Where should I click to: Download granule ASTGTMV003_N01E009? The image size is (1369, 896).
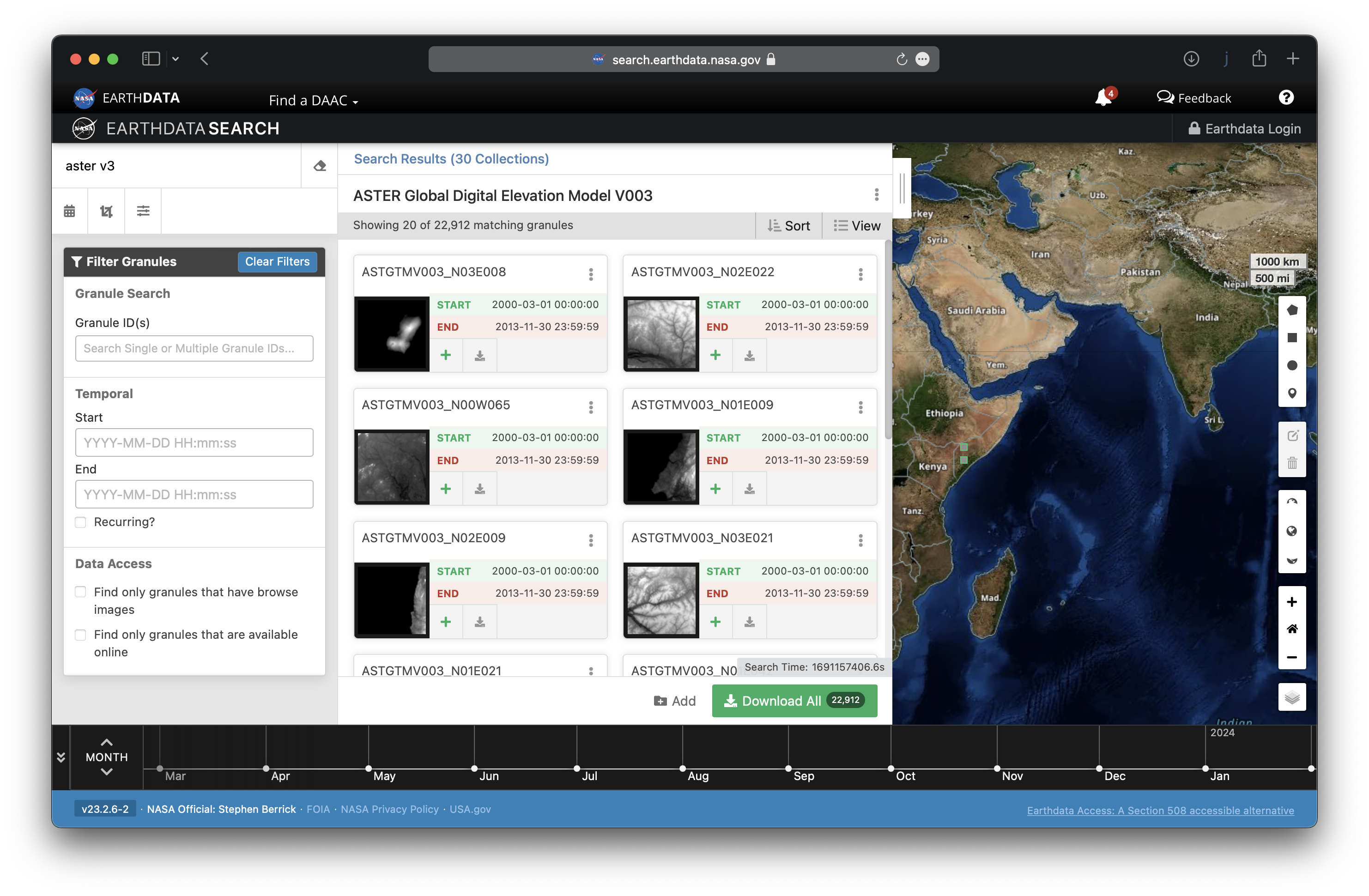point(750,489)
